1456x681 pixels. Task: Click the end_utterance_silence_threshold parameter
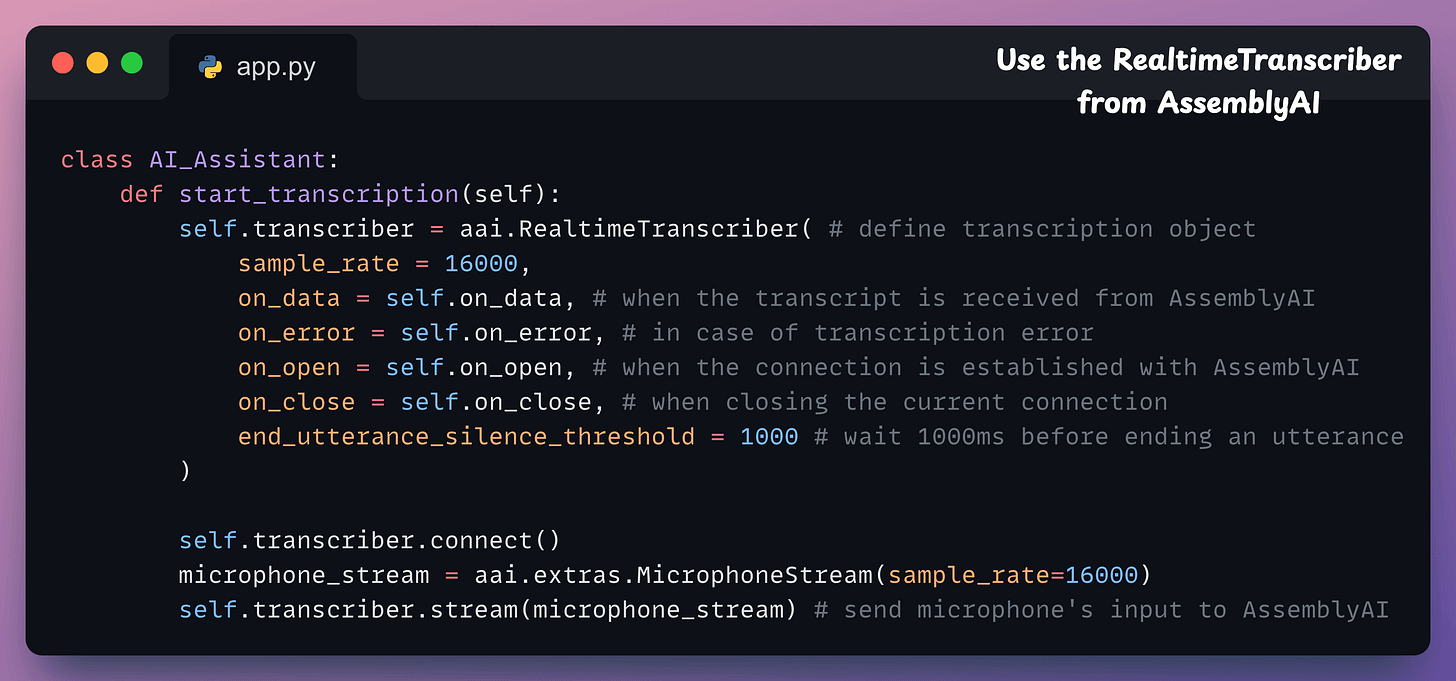(x=466, y=437)
